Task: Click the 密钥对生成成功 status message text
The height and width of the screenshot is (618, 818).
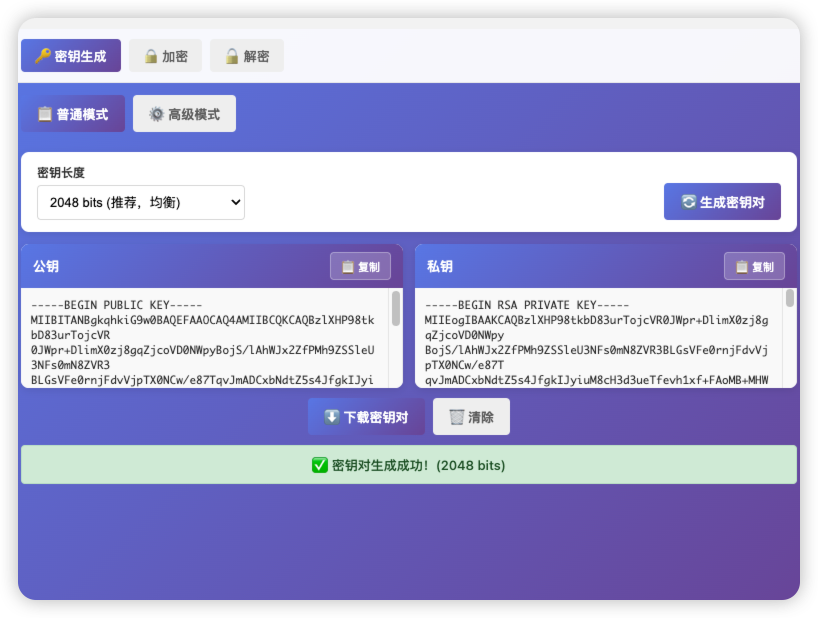Action: [418, 465]
